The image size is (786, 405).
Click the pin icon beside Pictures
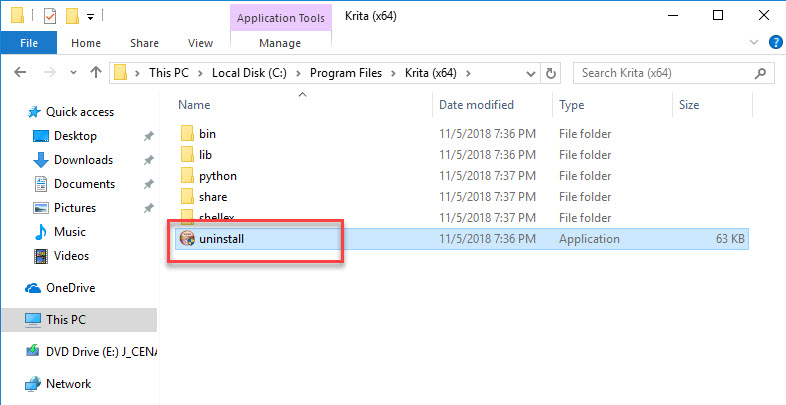click(148, 208)
